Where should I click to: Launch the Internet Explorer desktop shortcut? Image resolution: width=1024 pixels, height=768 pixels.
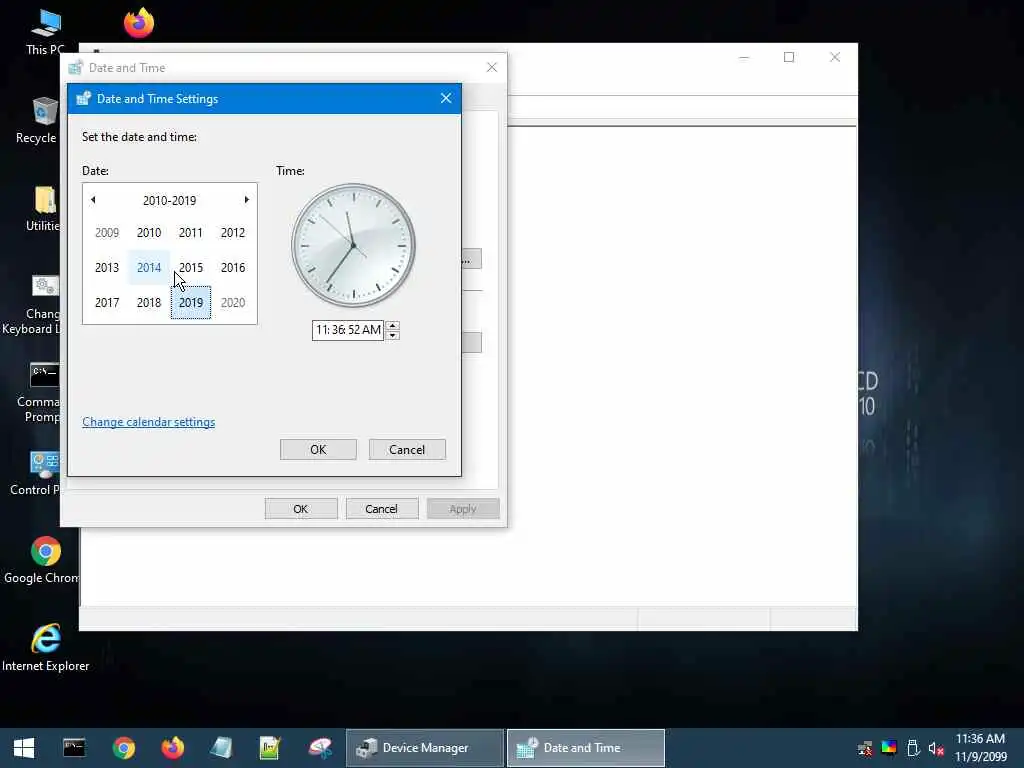click(x=46, y=648)
